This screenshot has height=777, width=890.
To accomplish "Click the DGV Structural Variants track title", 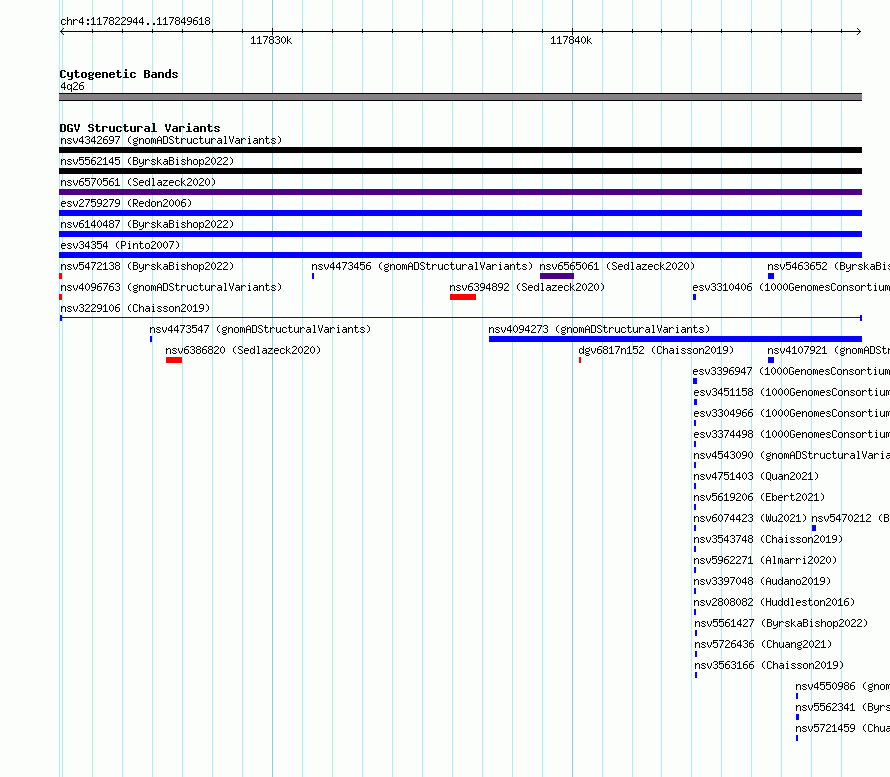I will coord(140,128).
